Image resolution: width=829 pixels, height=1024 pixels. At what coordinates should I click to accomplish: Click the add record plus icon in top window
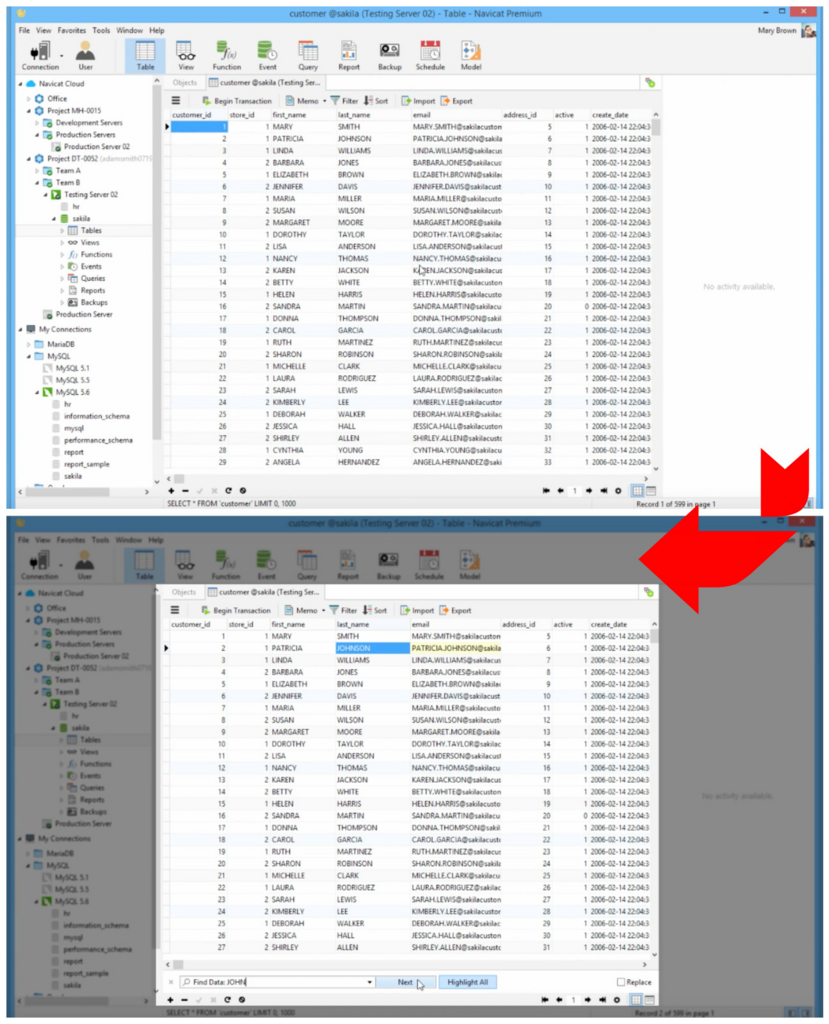tap(171, 490)
